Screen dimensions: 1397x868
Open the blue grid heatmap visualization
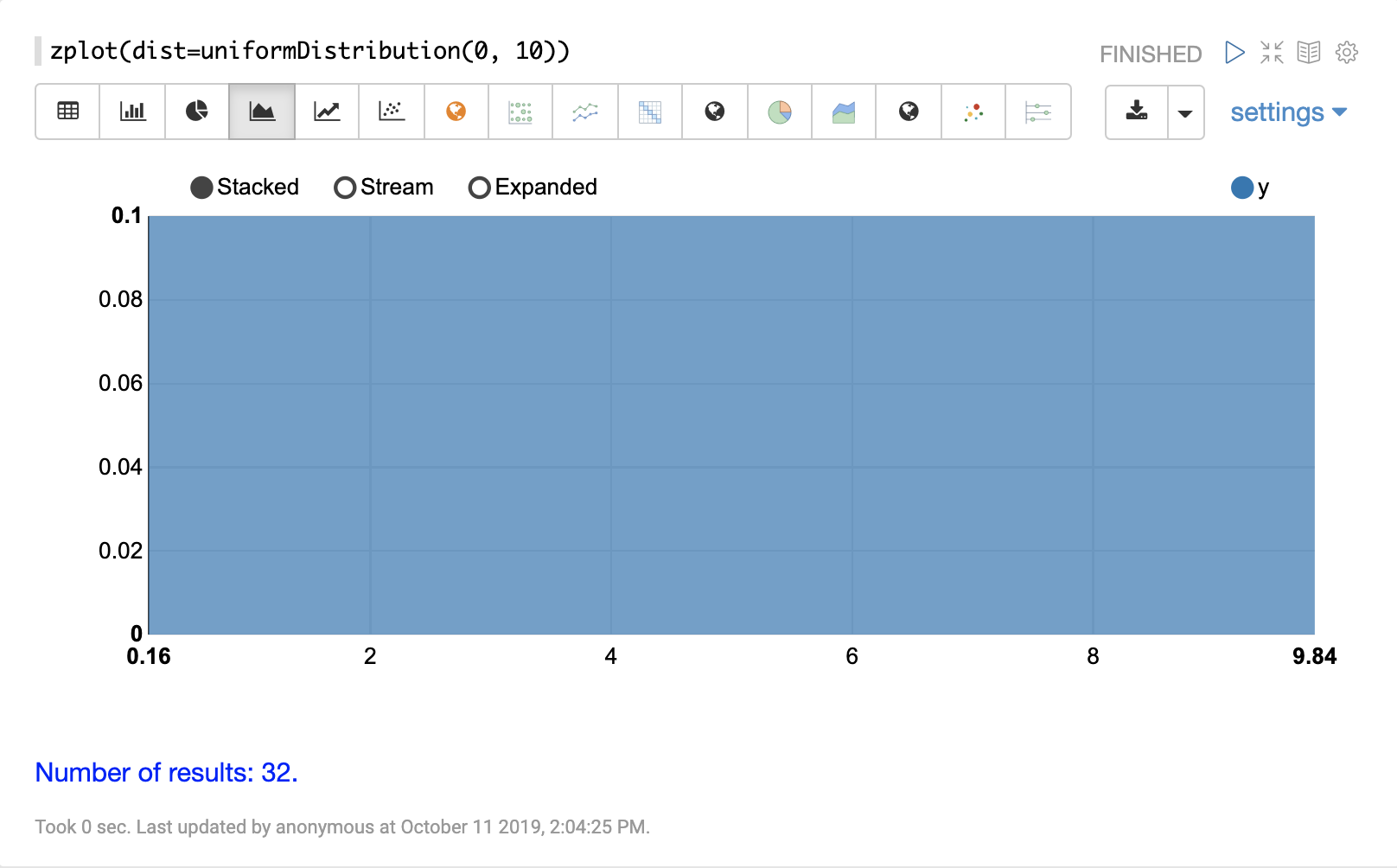click(650, 112)
